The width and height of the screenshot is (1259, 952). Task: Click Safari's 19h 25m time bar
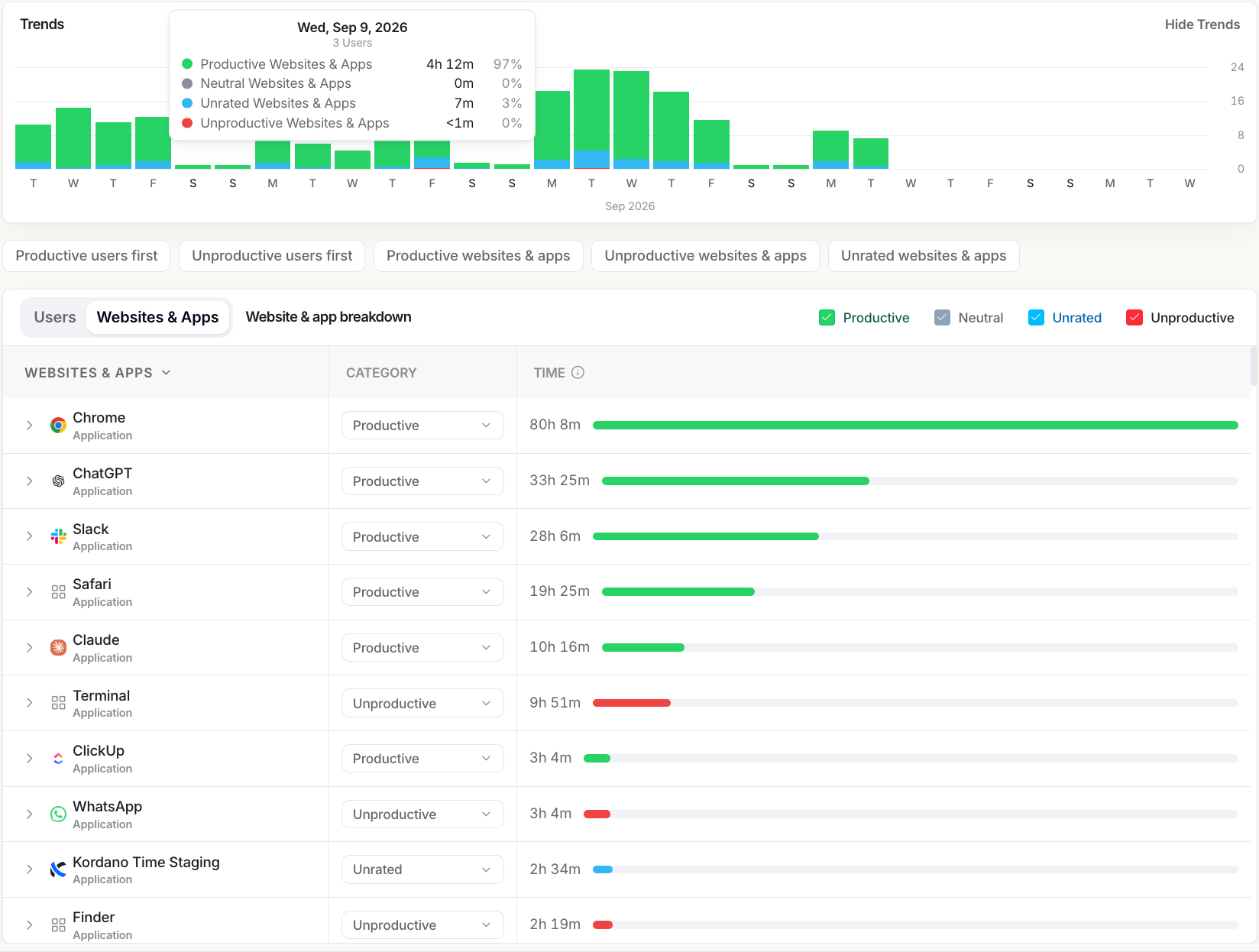[x=920, y=592]
